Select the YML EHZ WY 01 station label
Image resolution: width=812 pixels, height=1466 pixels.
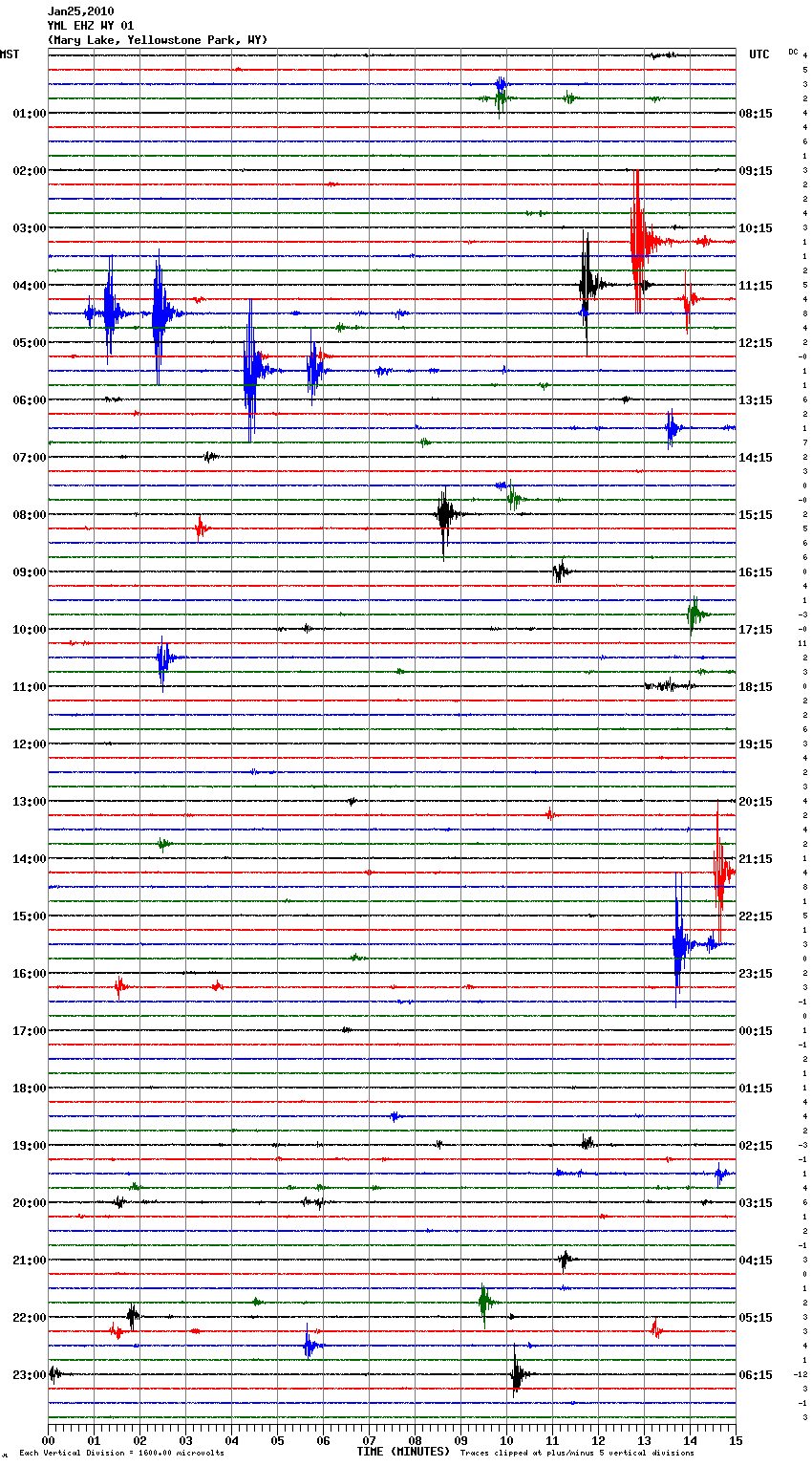91,26
